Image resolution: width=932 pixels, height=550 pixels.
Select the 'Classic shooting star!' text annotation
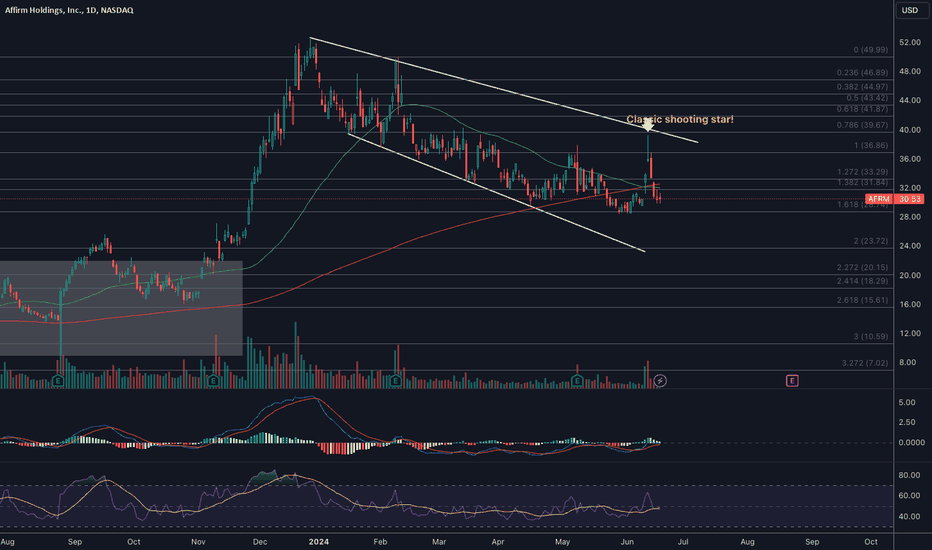[x=680, y=119]
